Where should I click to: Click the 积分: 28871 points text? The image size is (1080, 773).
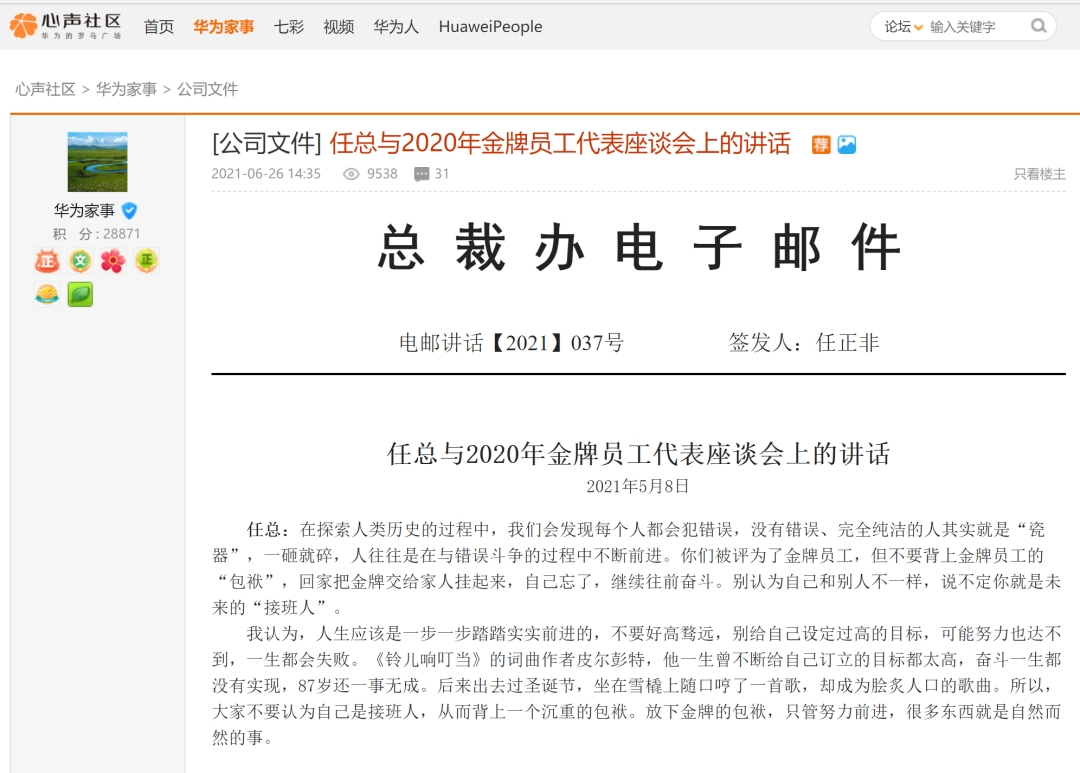(96, 234)
